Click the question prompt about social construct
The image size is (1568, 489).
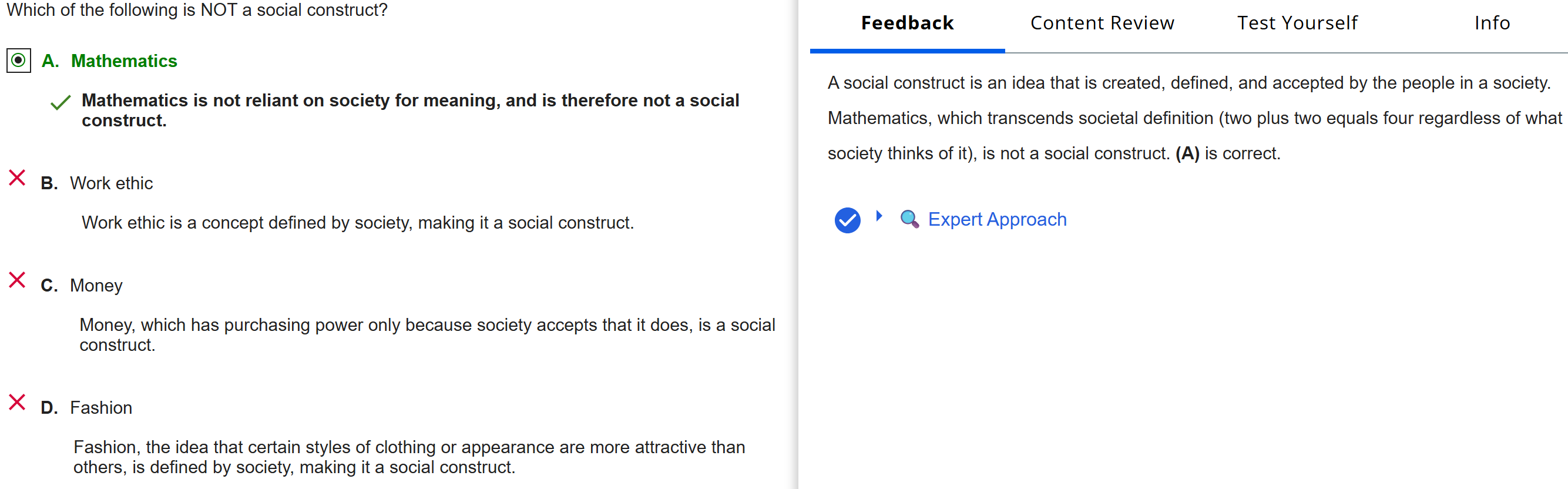pos(197,10)
